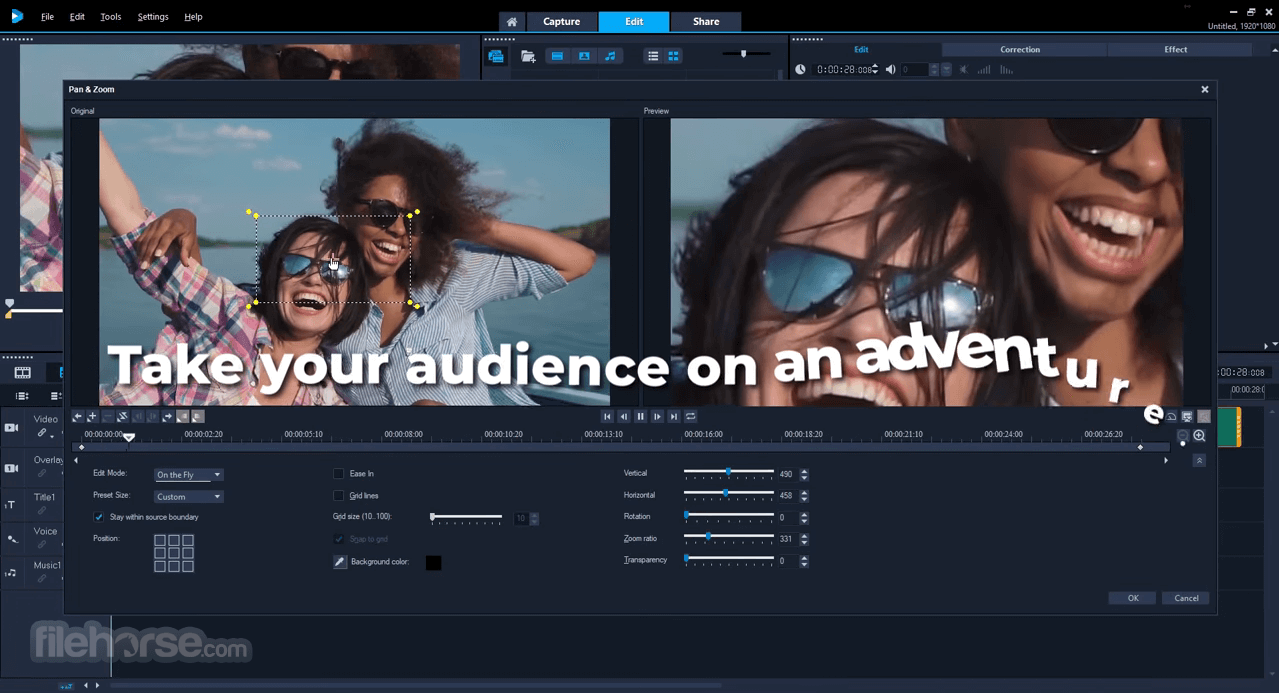This screenshot has height=693, width=1279.
Task: Show videos filter in library
Action: pyautogui.click(x=557, y=56)
